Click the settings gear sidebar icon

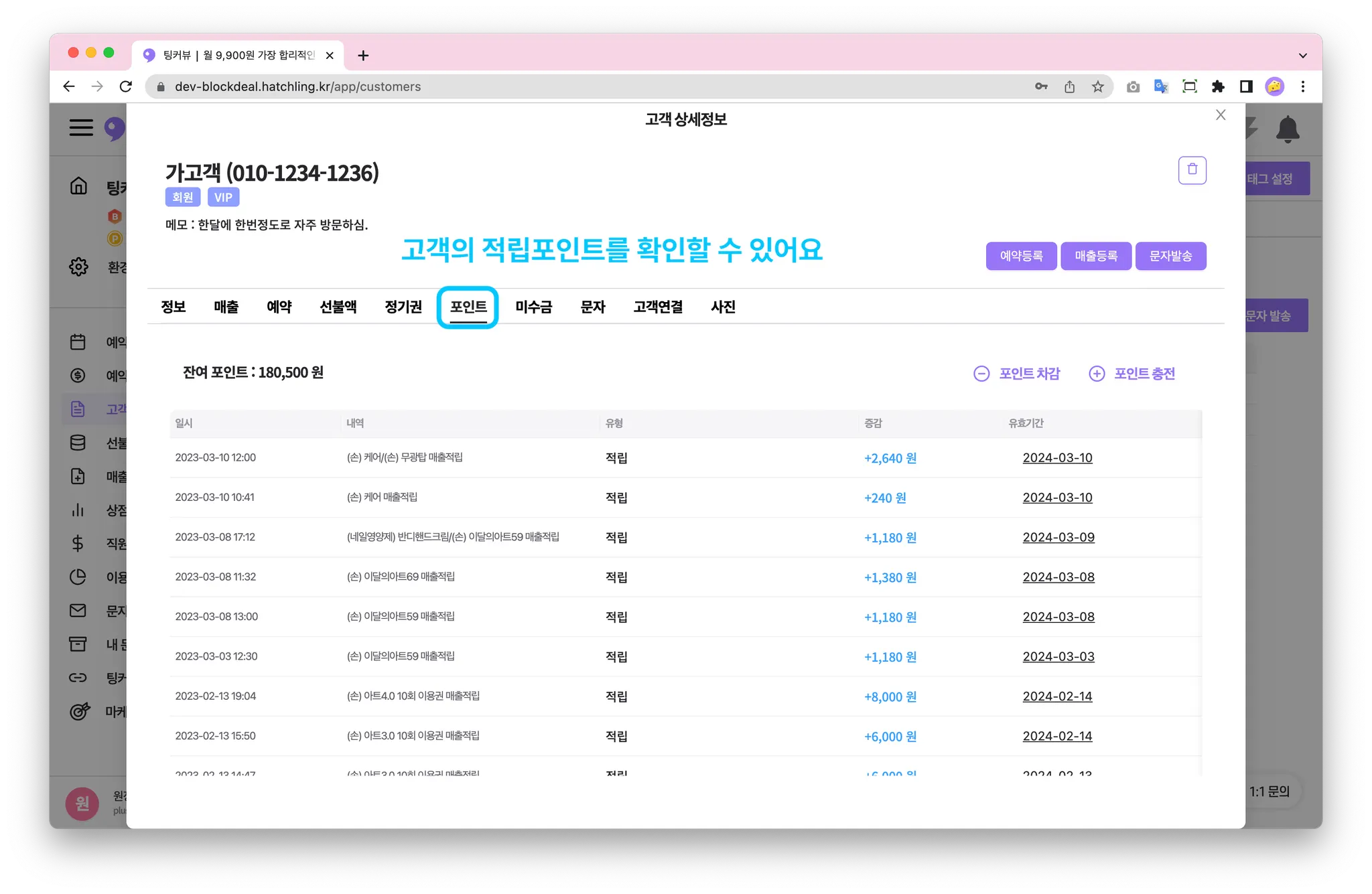tap(78, 267)
